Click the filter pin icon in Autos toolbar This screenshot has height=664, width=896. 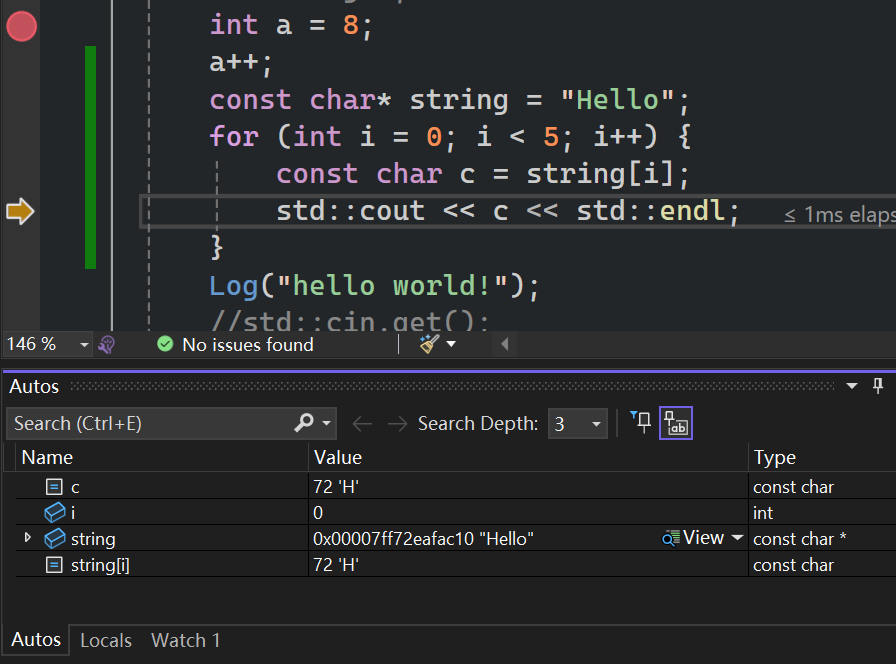click(x=641, y=423)
